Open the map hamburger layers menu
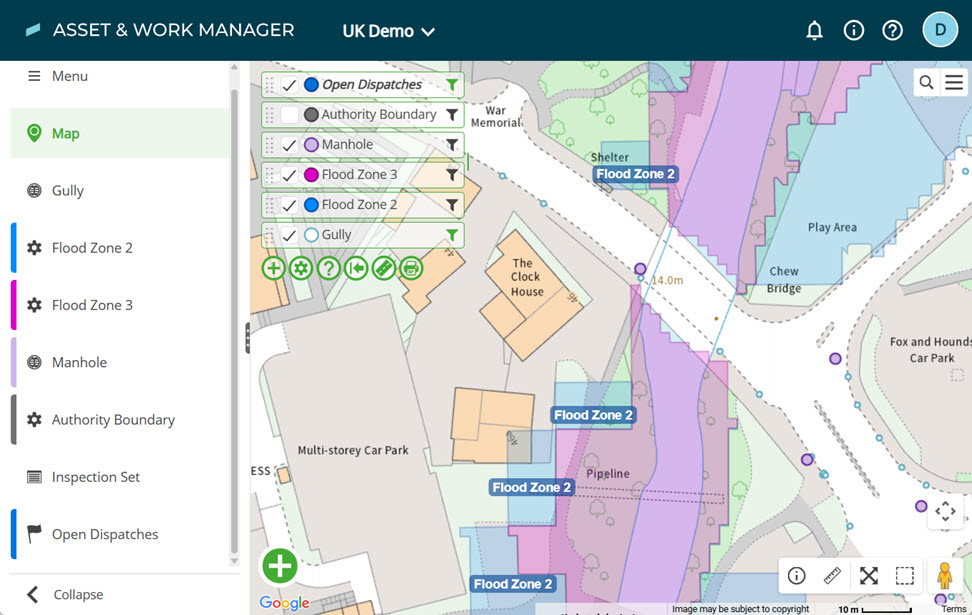 coord(954,82)
